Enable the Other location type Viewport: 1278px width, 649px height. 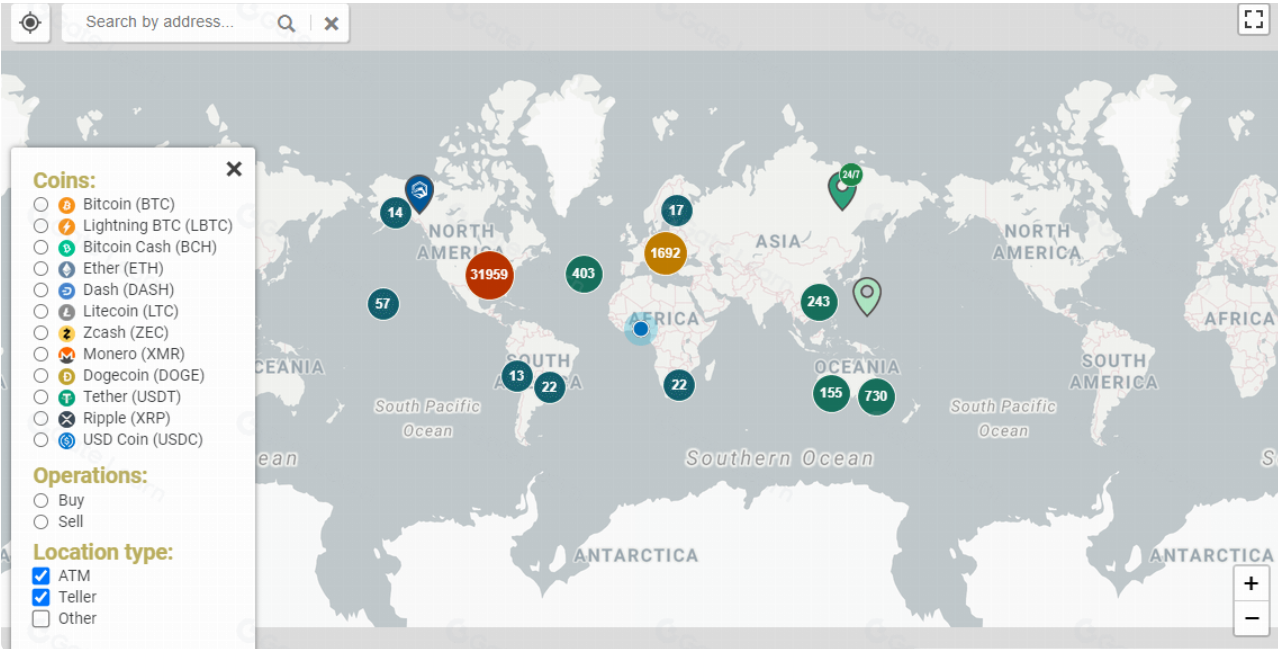click(x=41, y=618)
